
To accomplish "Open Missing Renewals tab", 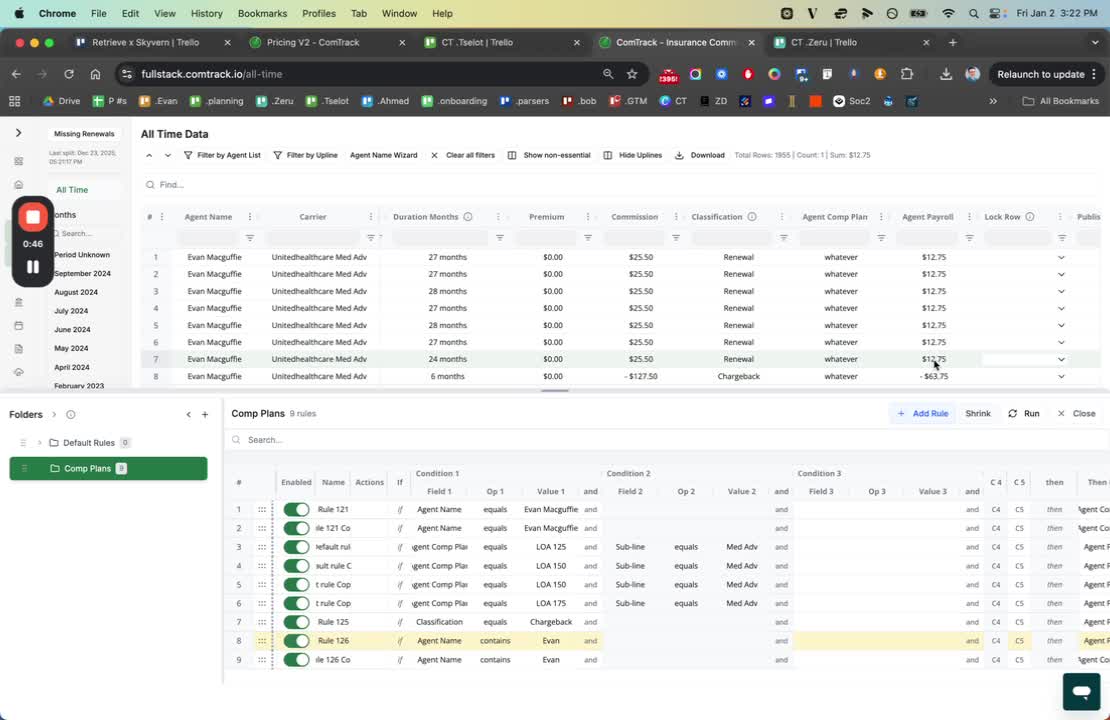I will point(84,134).
